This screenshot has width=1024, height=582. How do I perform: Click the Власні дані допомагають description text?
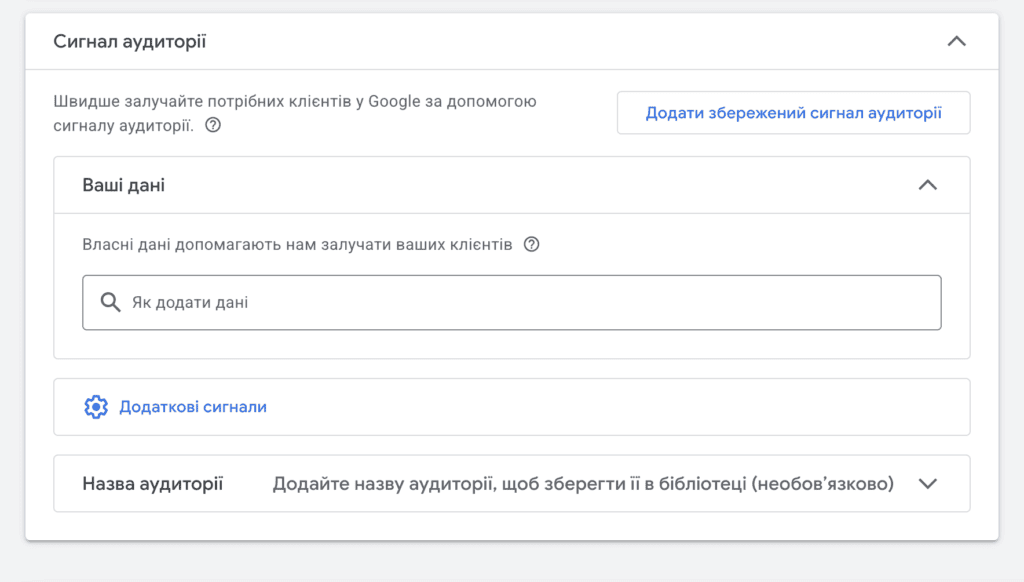(x=297, y=244)
